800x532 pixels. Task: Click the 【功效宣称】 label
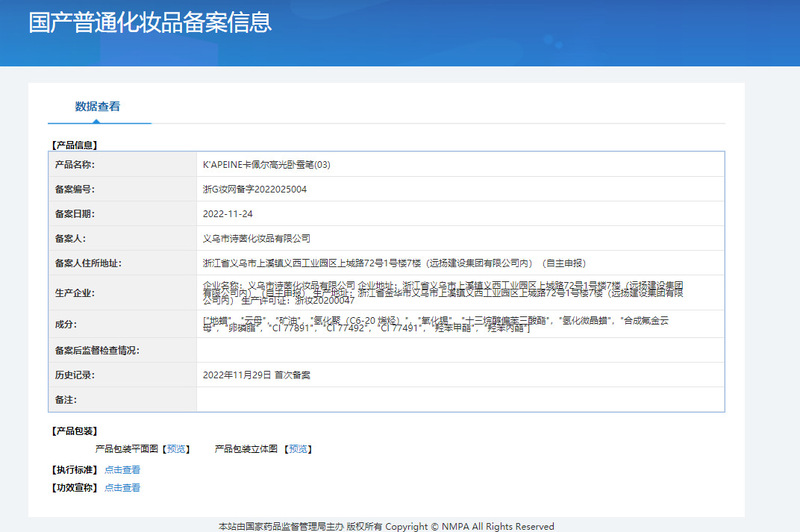tap(74, 488)
